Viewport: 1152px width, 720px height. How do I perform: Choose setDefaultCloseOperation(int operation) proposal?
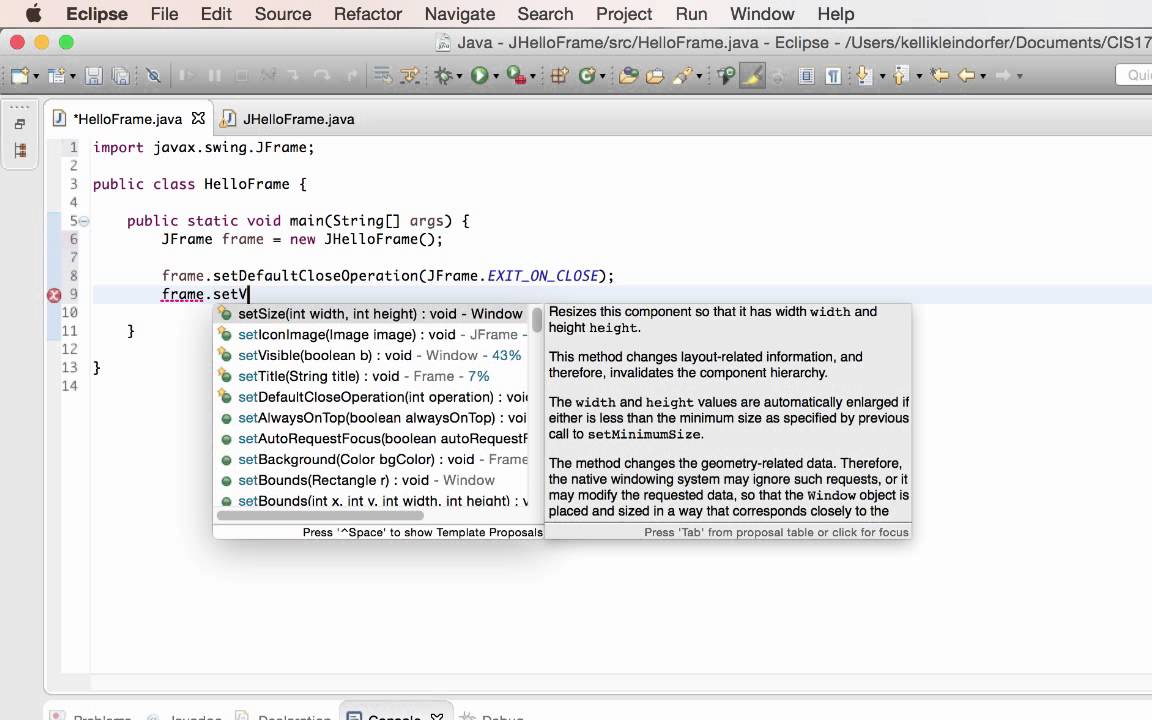372,397
